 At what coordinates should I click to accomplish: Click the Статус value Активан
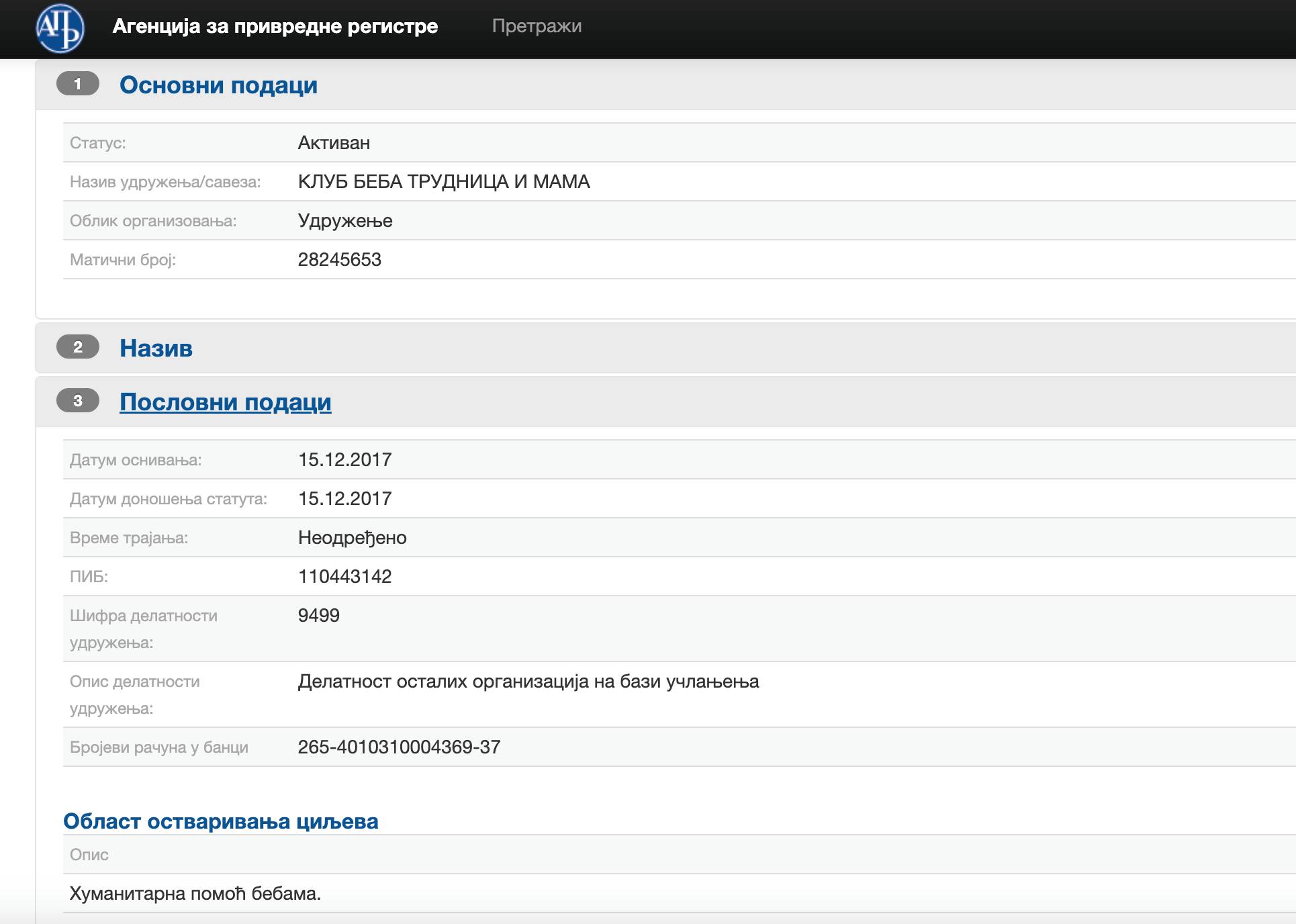(x=334, y=143)
